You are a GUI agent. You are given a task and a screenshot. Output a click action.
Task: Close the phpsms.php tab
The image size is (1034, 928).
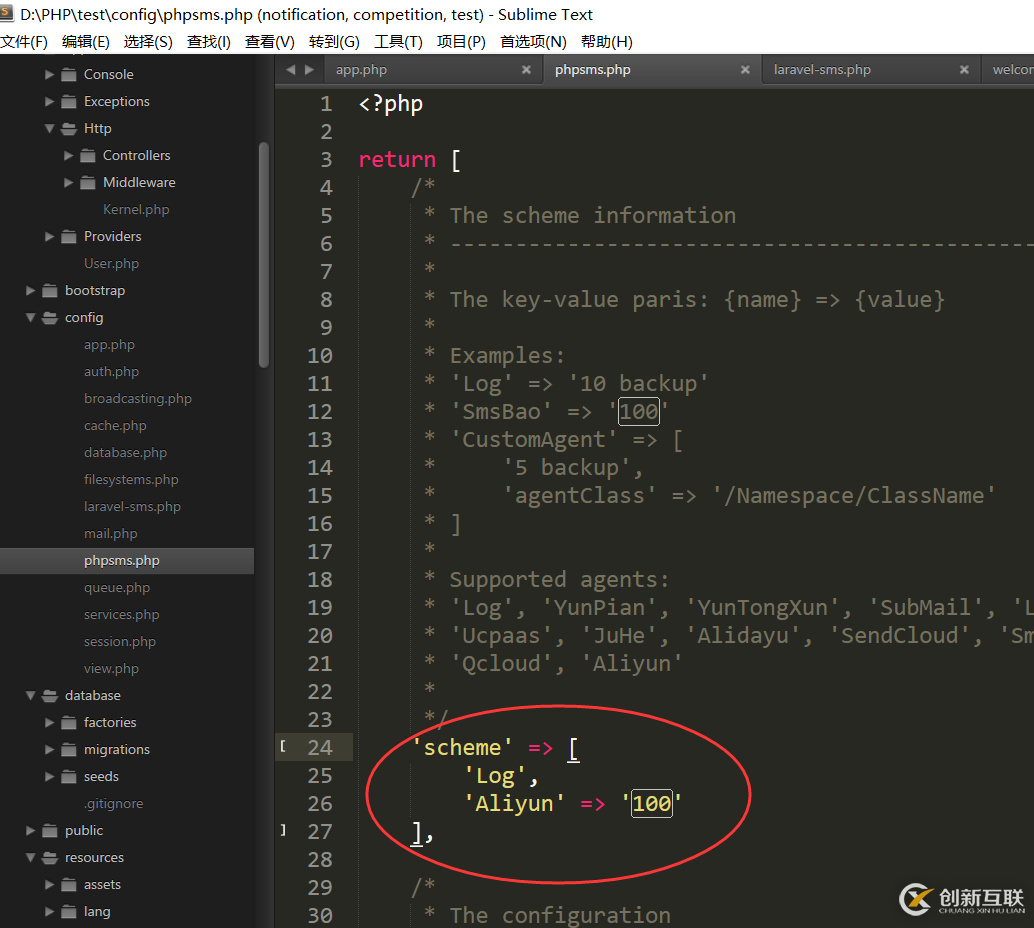tap(745, 70)
